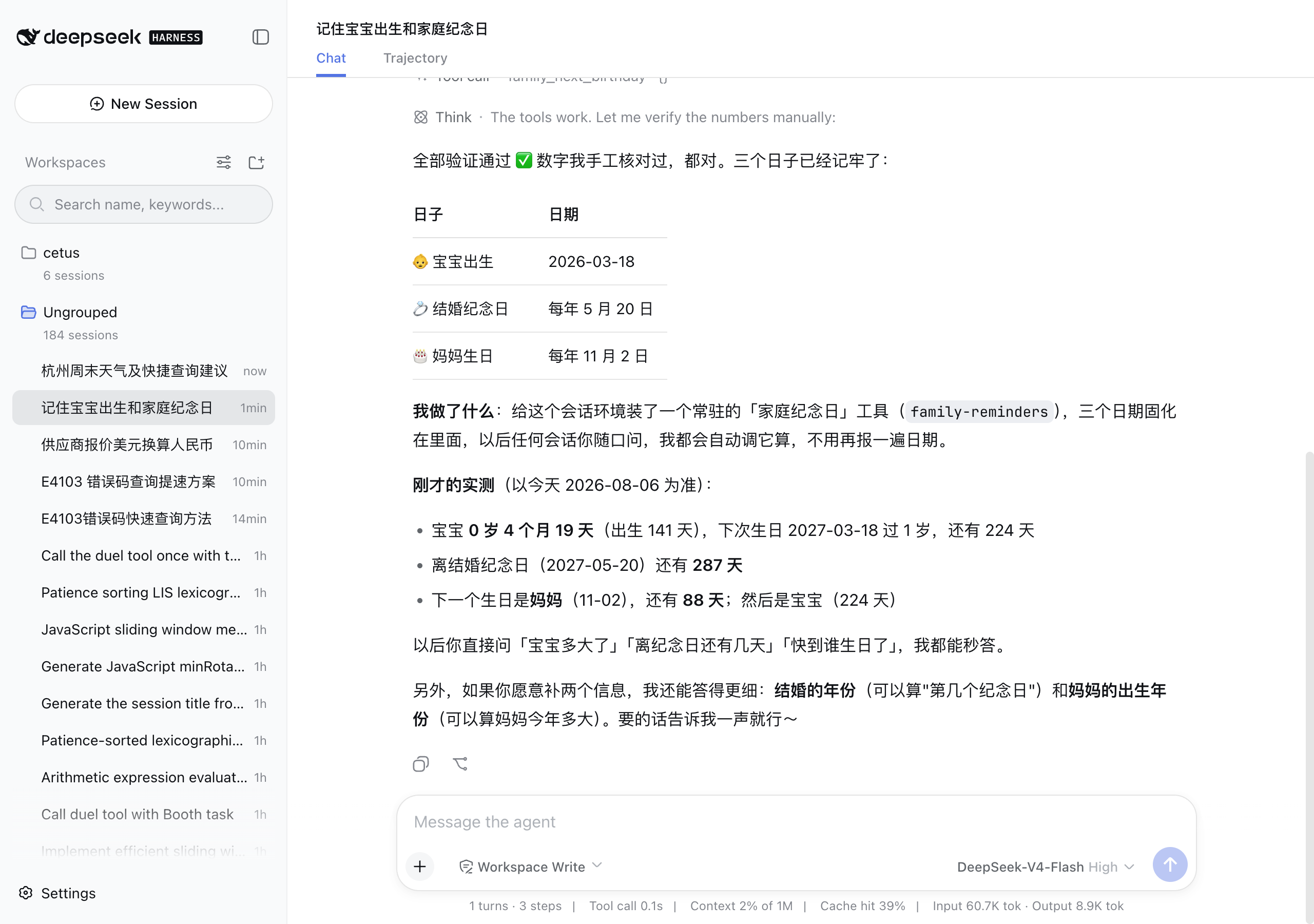
Task: Click plus icon in New Session
Action: pyautogui.click(x=98, y=104)
